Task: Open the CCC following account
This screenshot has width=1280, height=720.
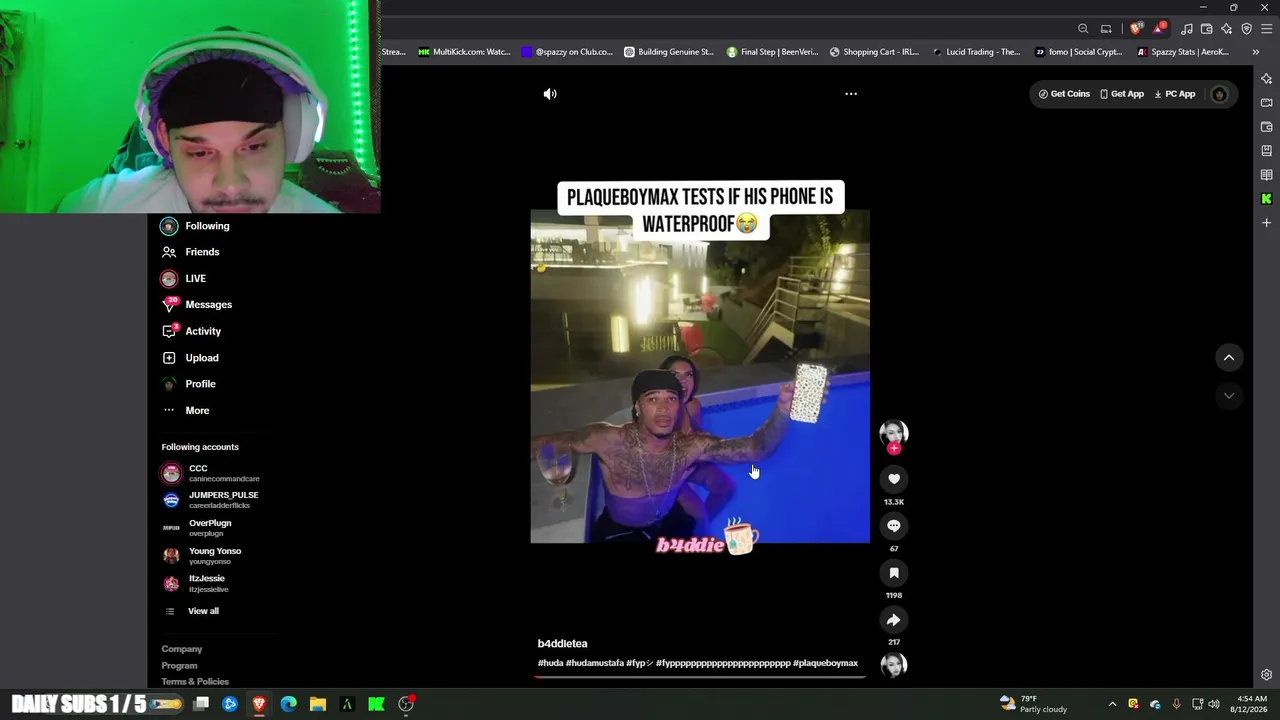Action: point(211,473)
